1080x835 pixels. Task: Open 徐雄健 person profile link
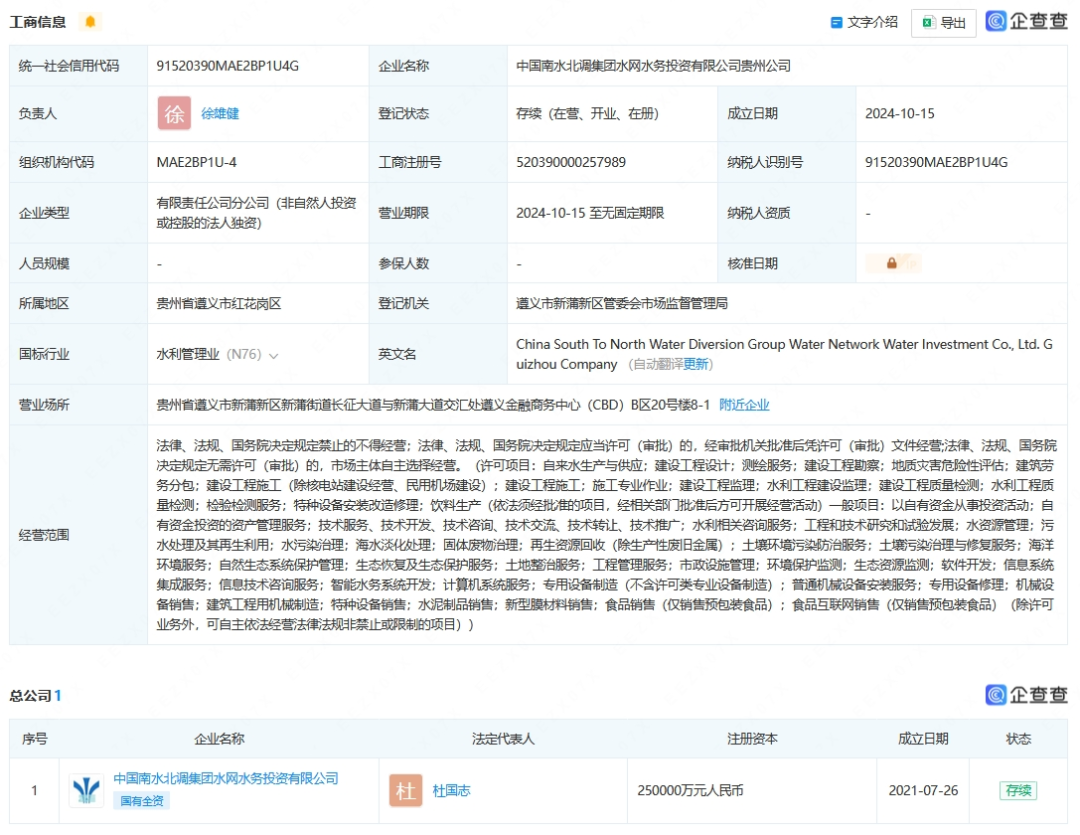220,114
